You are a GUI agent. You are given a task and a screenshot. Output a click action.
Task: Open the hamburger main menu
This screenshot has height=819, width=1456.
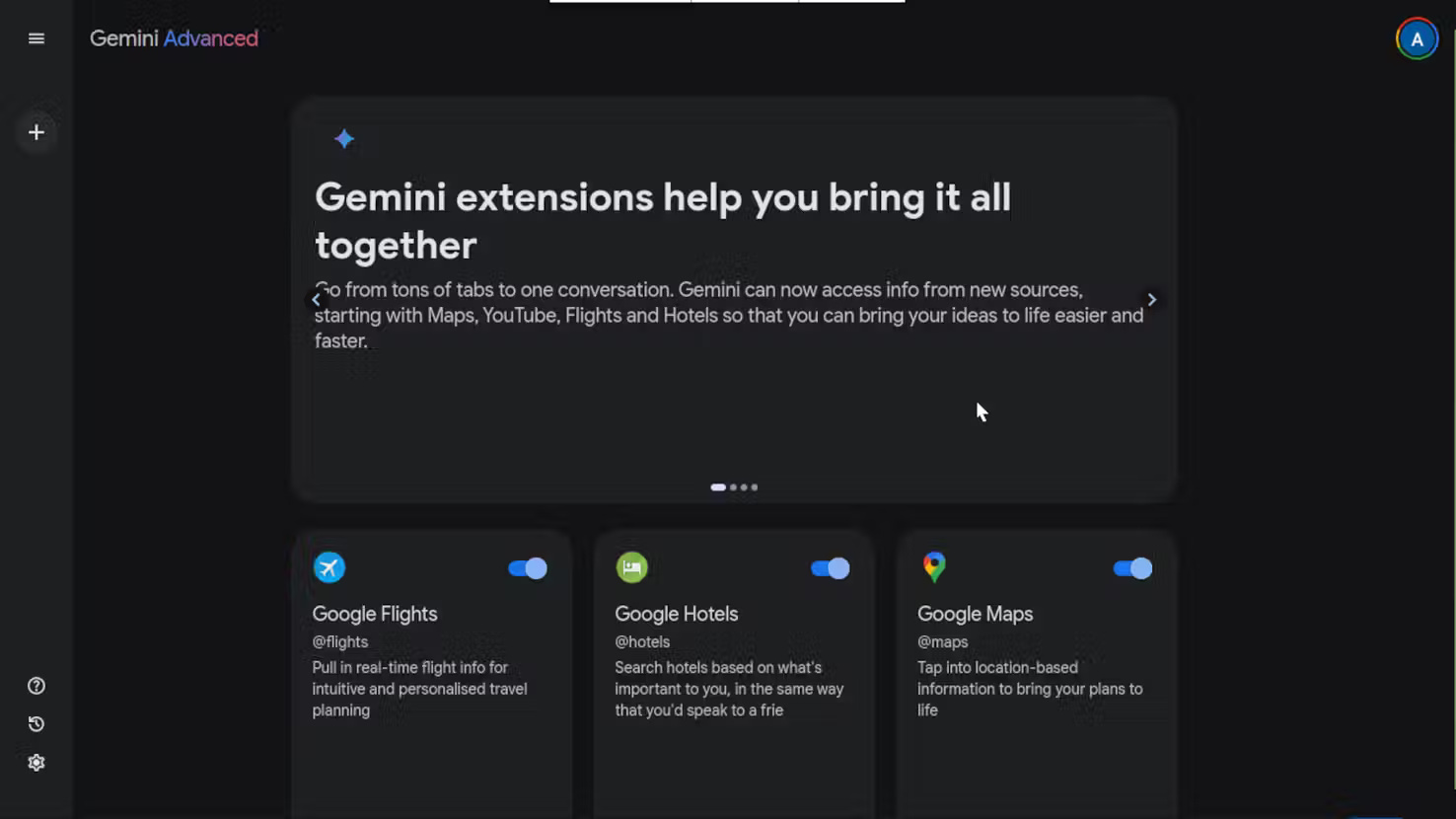click(x=36, y=38)
